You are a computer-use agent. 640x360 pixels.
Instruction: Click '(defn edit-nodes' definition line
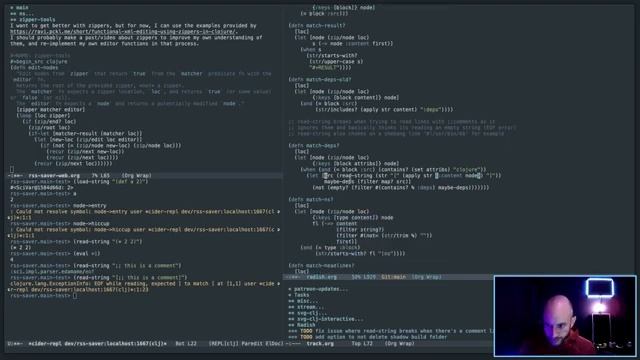coord(34,68)
